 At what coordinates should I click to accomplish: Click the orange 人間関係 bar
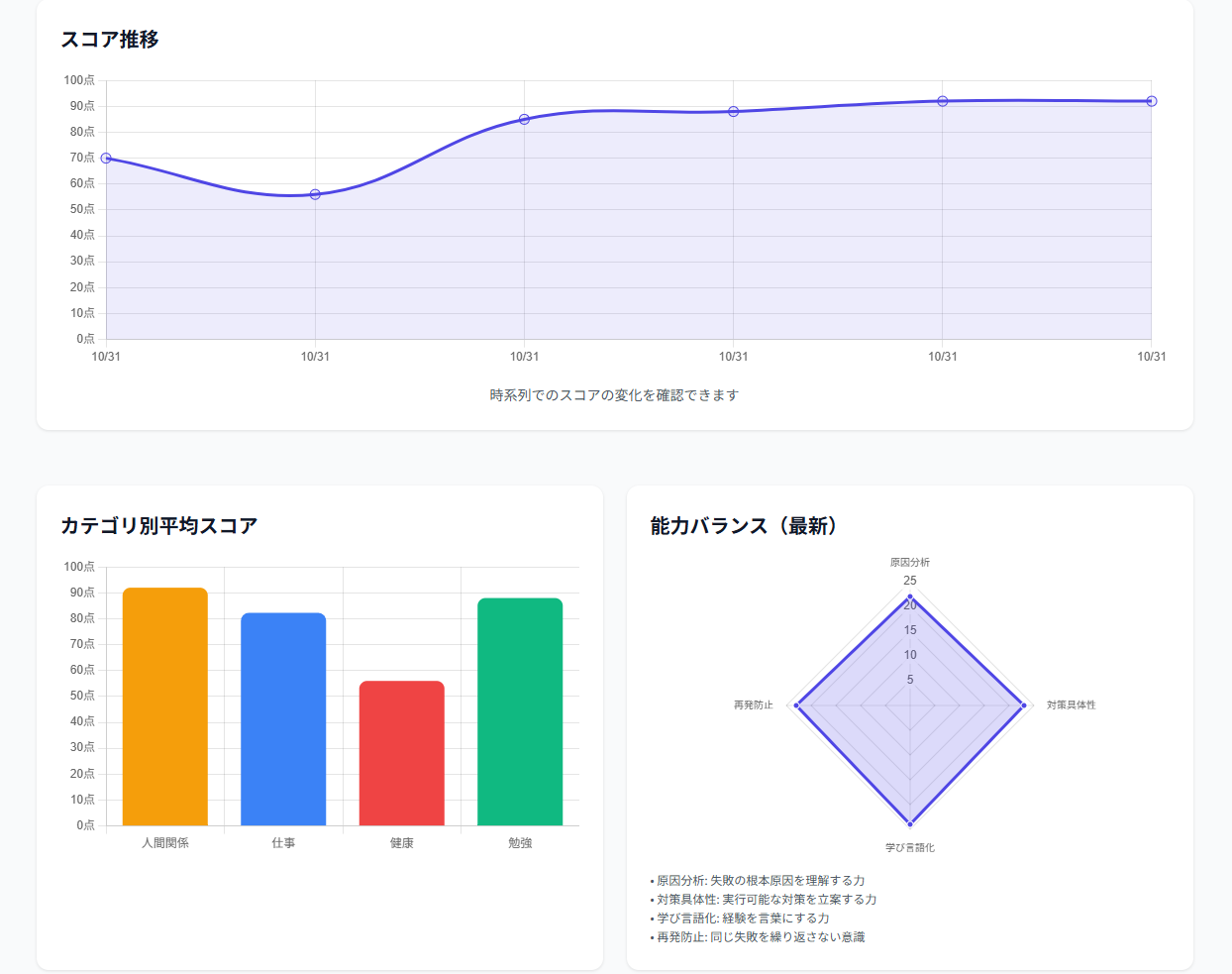click(165, 706)
